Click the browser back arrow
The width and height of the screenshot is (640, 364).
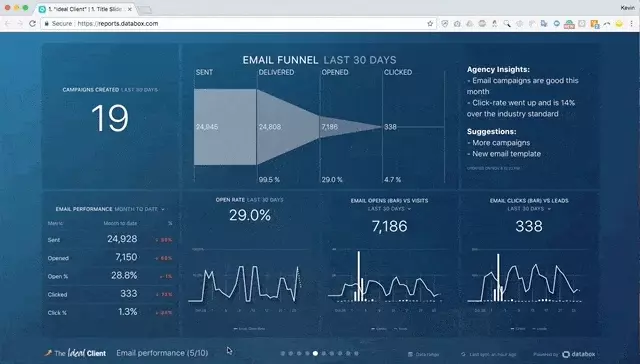7,24
